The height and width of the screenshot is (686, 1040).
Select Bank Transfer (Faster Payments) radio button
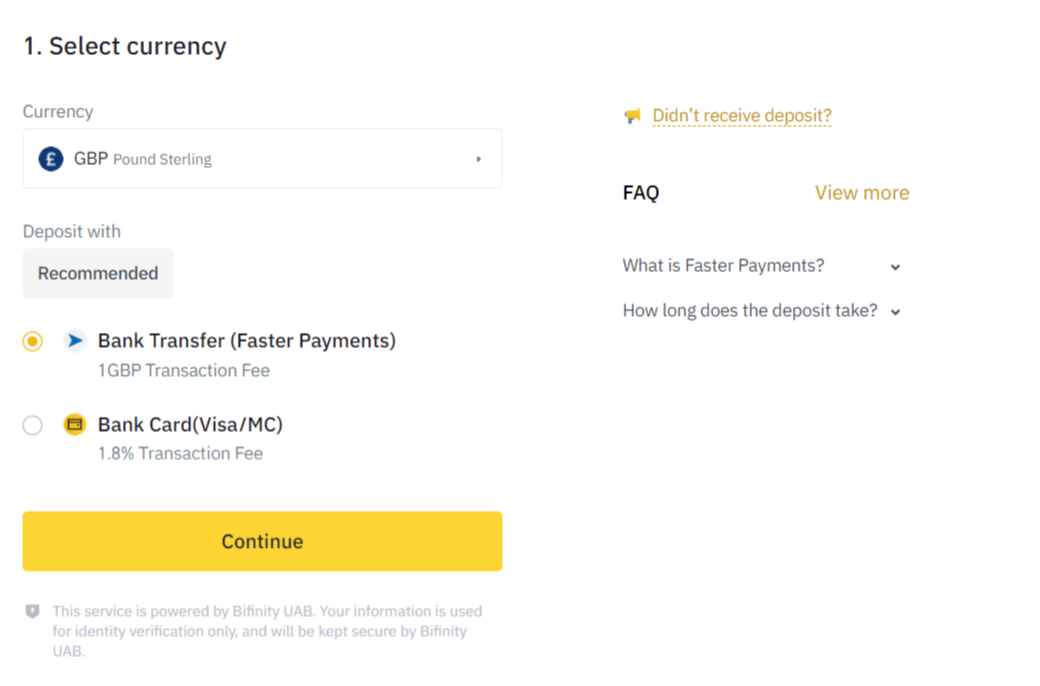pyautogui.click(x=32, y=341)
